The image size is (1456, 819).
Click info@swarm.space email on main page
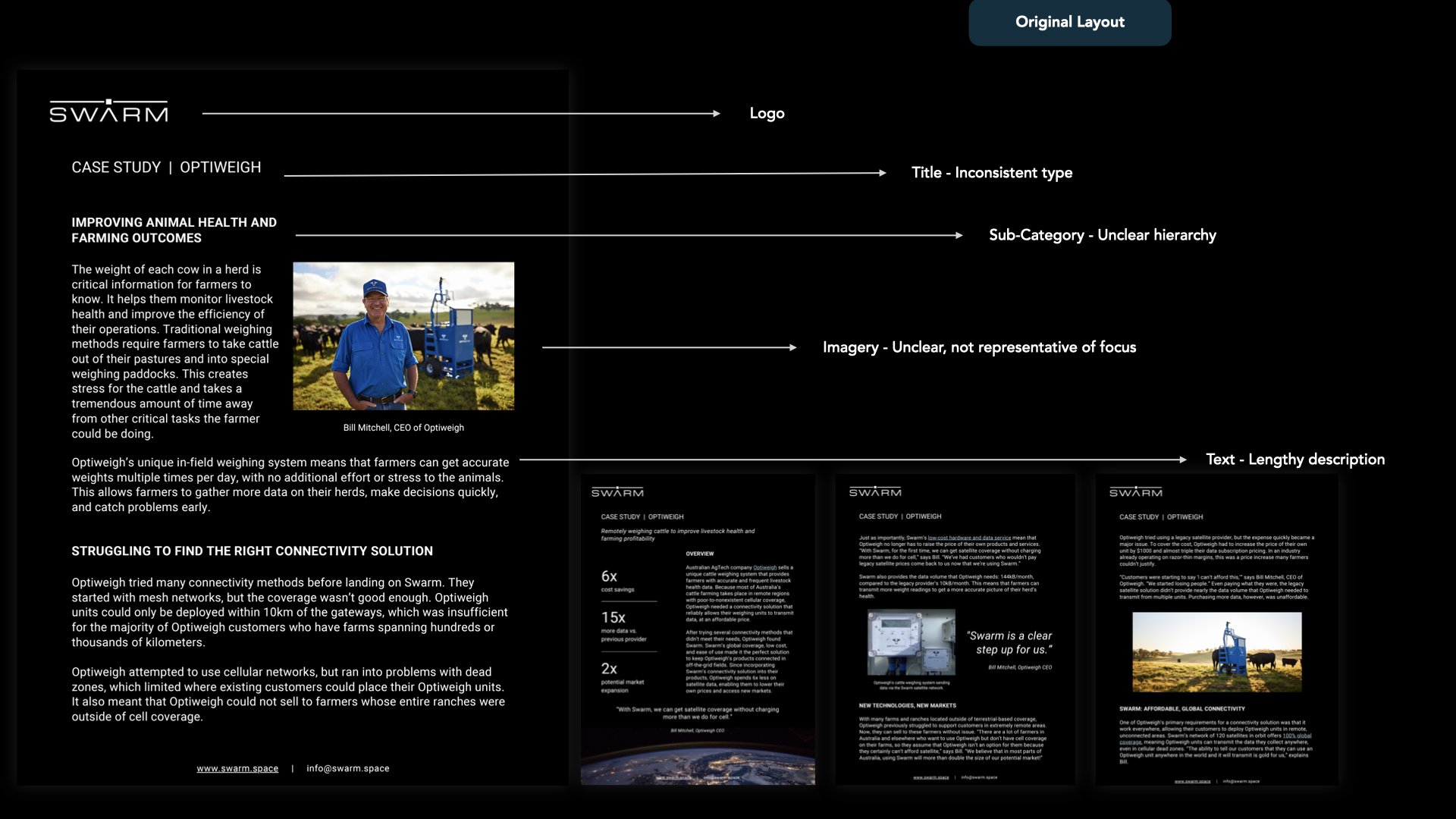tap(348, 768)
